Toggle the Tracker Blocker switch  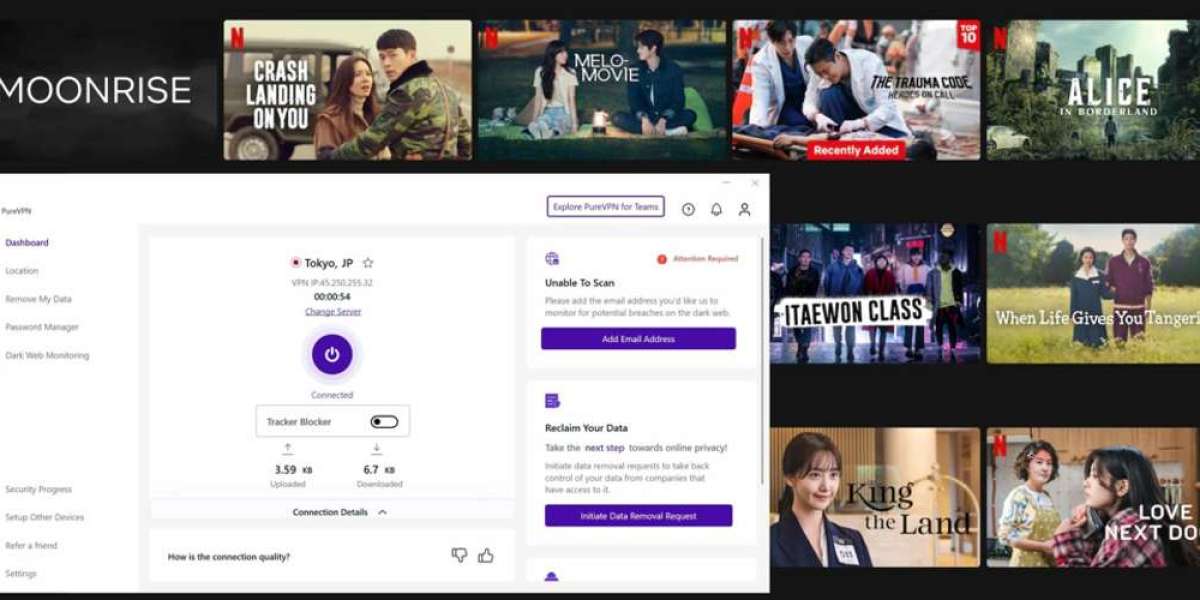pos(382,421)
